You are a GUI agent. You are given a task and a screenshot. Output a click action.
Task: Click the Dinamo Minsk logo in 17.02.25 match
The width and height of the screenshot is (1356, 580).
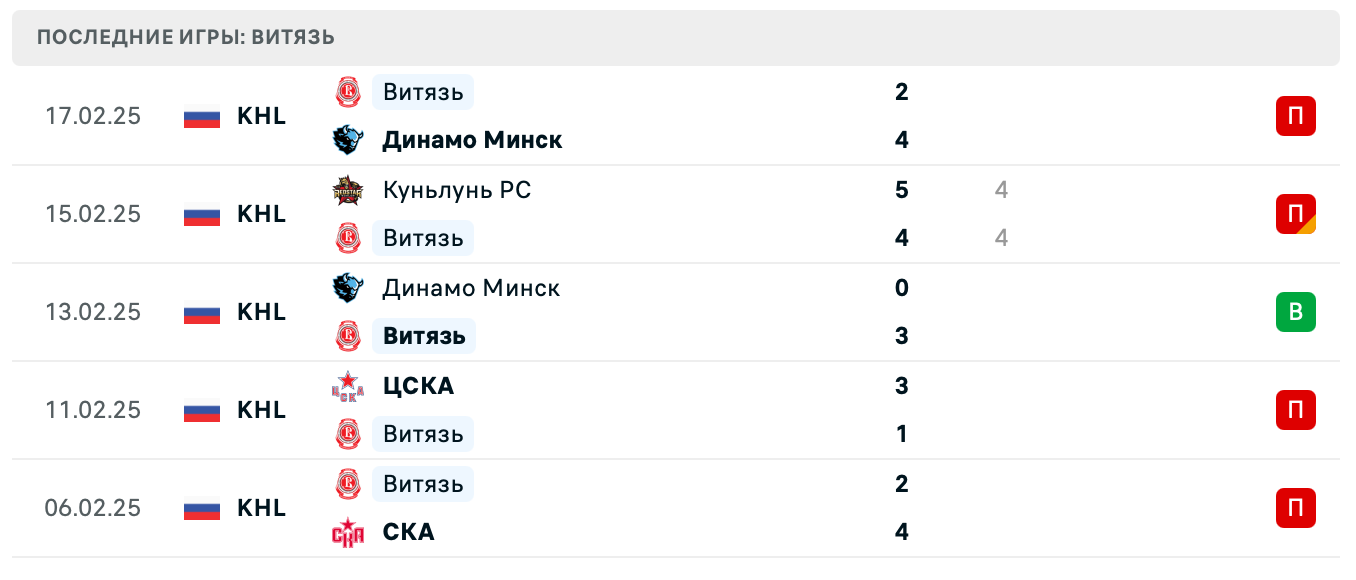point(348,140)
